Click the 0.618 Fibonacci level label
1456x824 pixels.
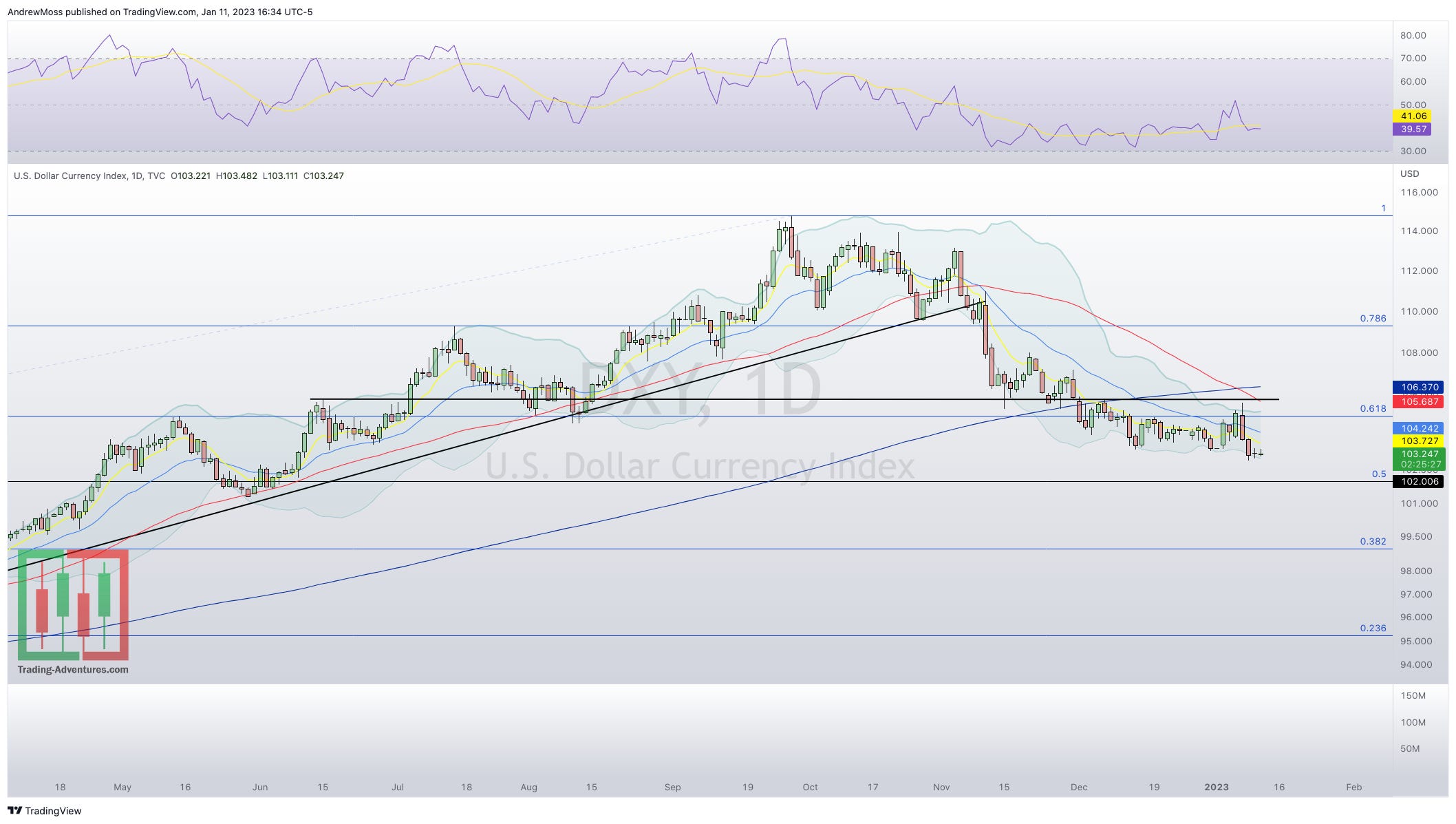pyautogui.click(x=1373, y=408)
